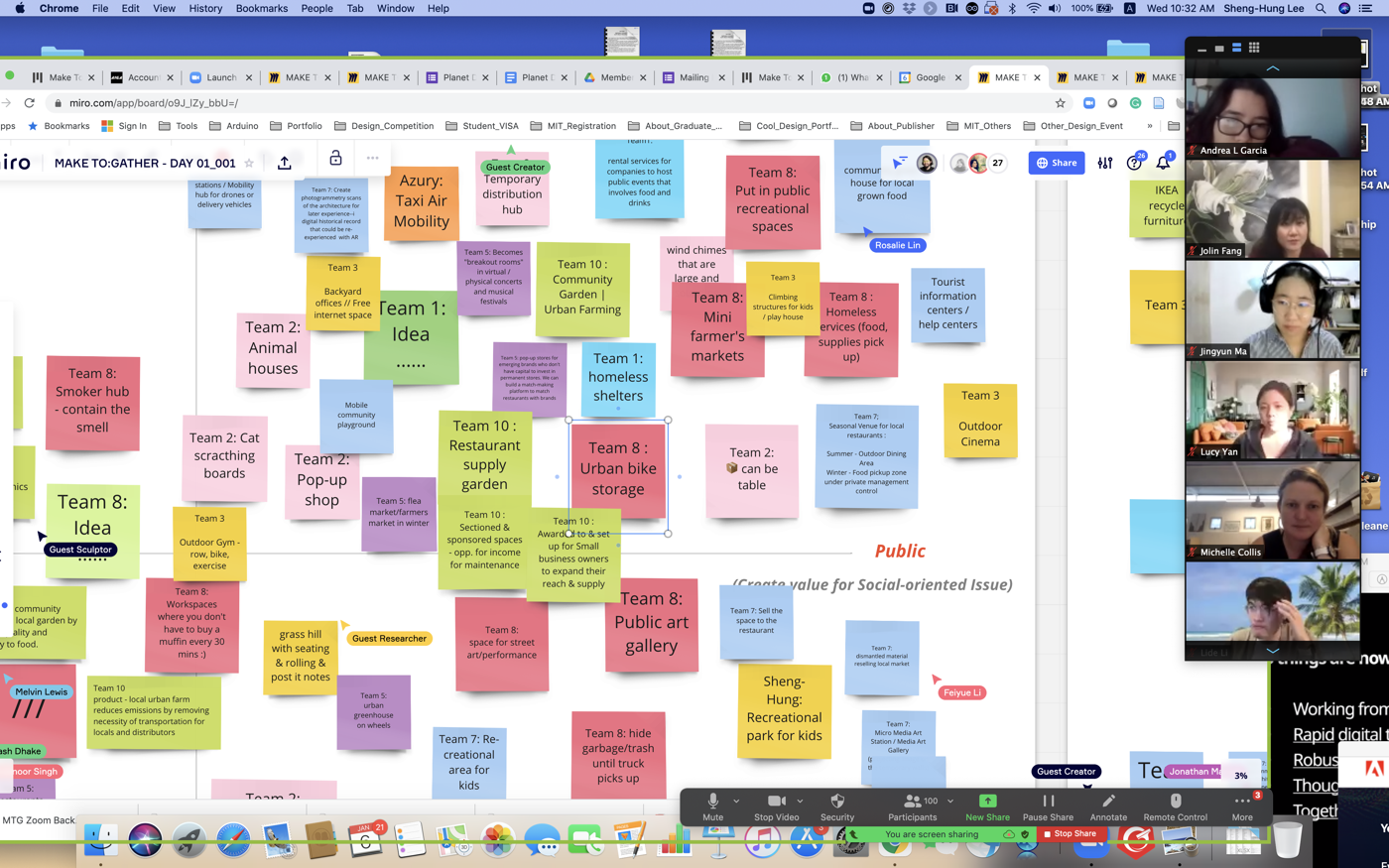Click the Miro Share button
The width and height of the screenshot is (1389, 868).
pyautogui.click(x=1057, y=163)
